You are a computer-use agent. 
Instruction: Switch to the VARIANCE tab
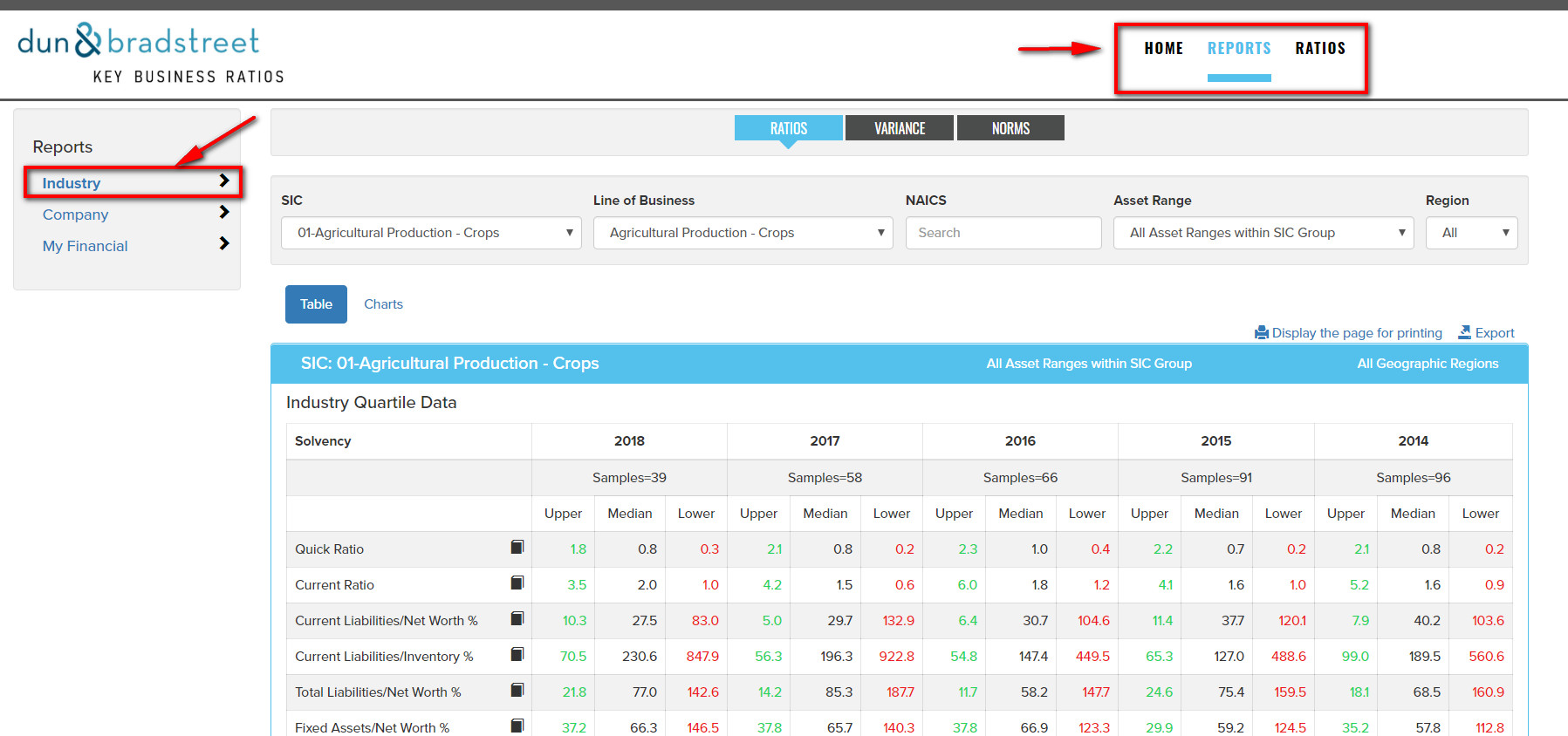tap(900, 128)
